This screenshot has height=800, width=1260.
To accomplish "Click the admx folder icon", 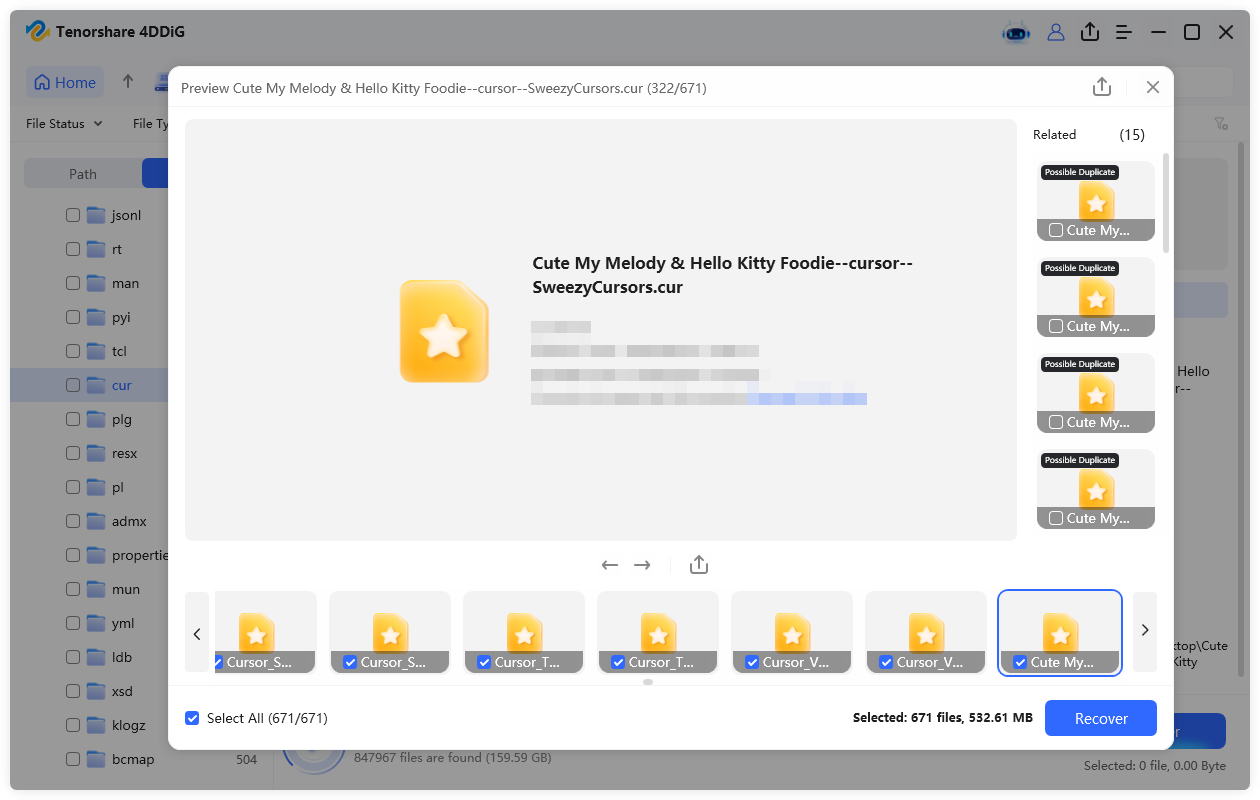I will [x=96, y=521].
